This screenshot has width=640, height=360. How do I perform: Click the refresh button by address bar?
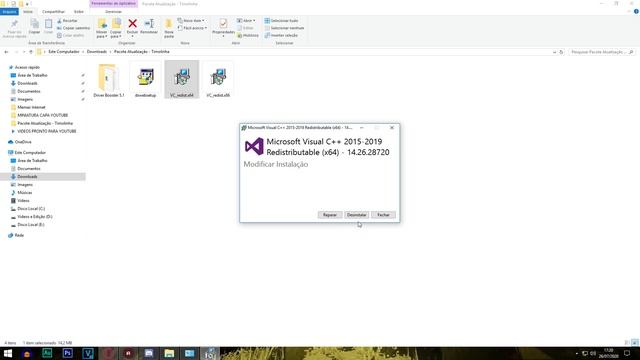tap(561, 52)
